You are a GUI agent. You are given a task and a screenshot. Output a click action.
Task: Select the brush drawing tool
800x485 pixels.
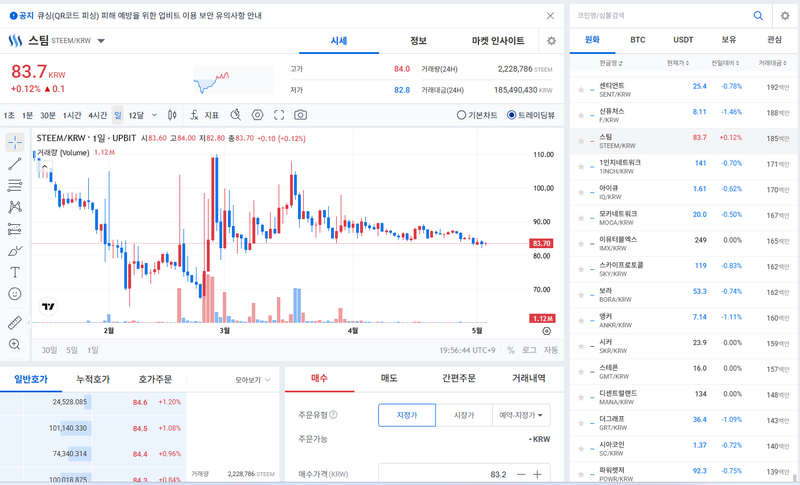[x=15, y=251]
